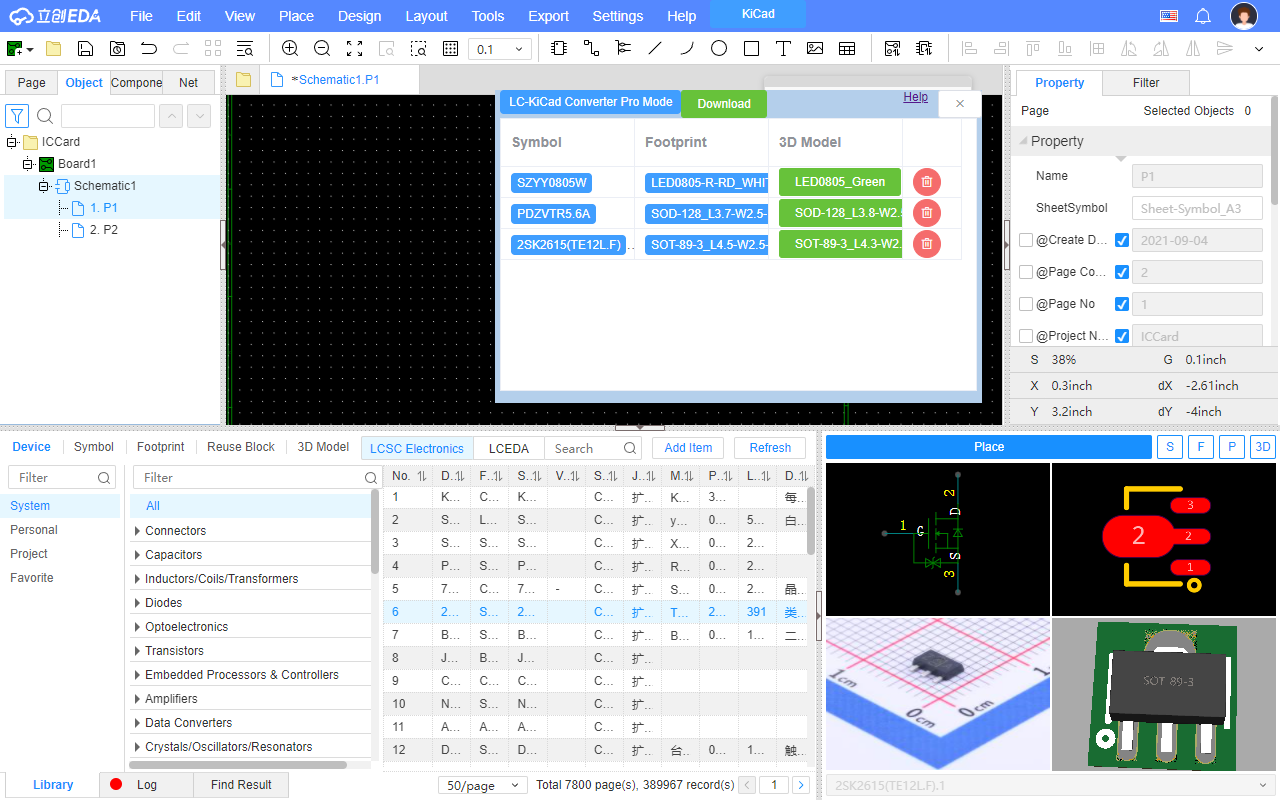
Task: Toggle the @Create D... left checkbox
Action: point(1026,240)
